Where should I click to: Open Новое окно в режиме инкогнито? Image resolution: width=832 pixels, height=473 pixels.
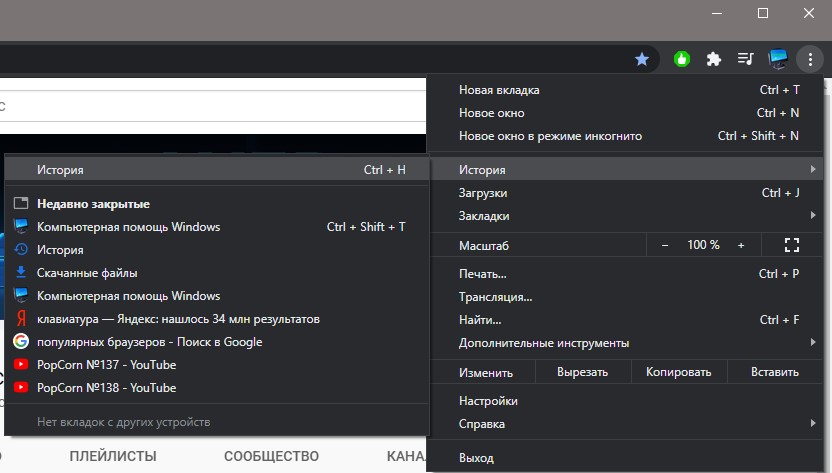pos(626,136)
